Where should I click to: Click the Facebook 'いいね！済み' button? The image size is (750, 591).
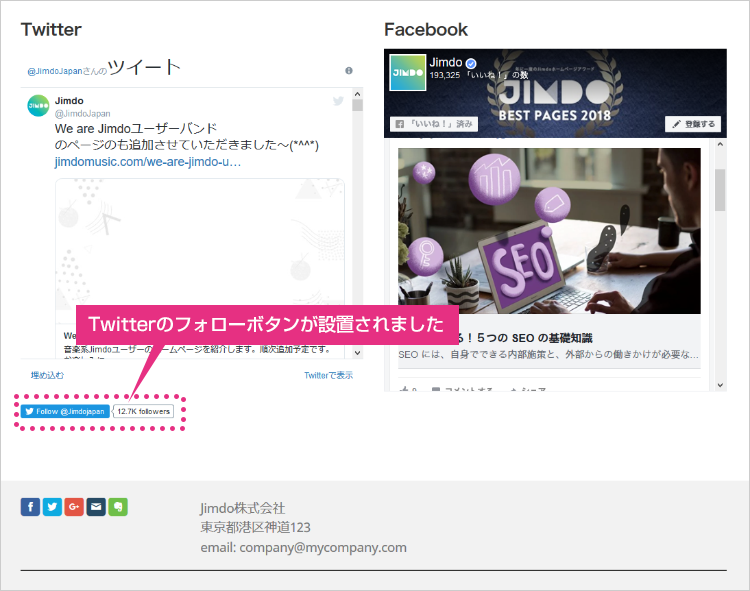(x=434, y=124)
